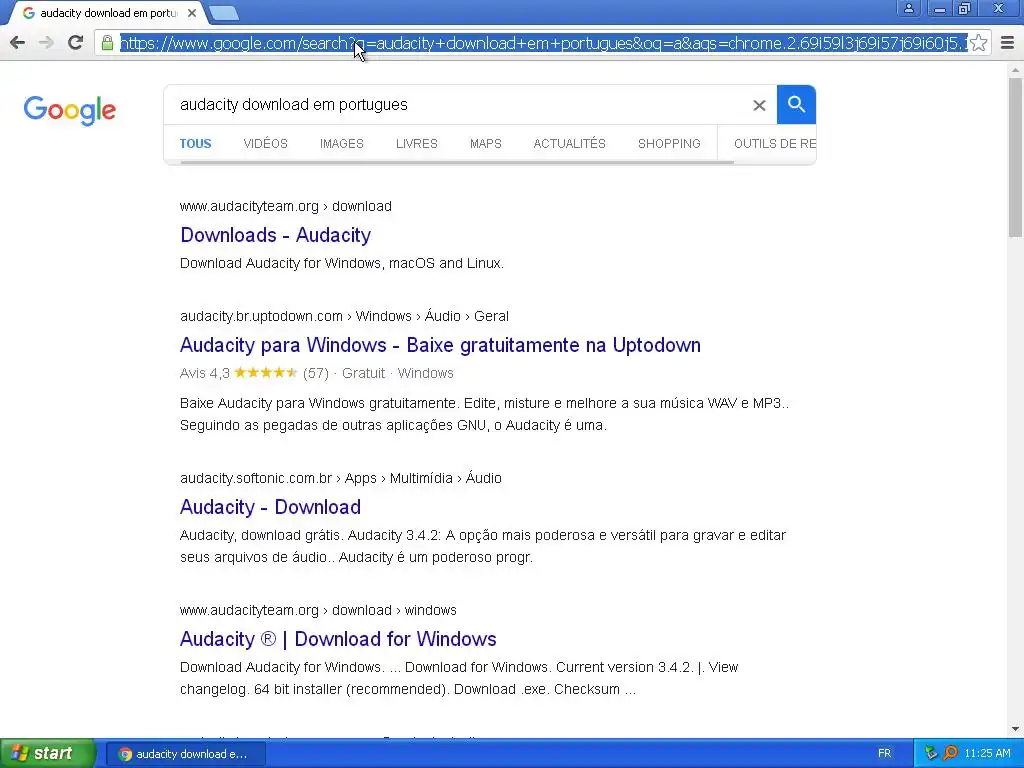Select the TOUS search tab
Screen dimensions: 1024x768
[195, 144]
